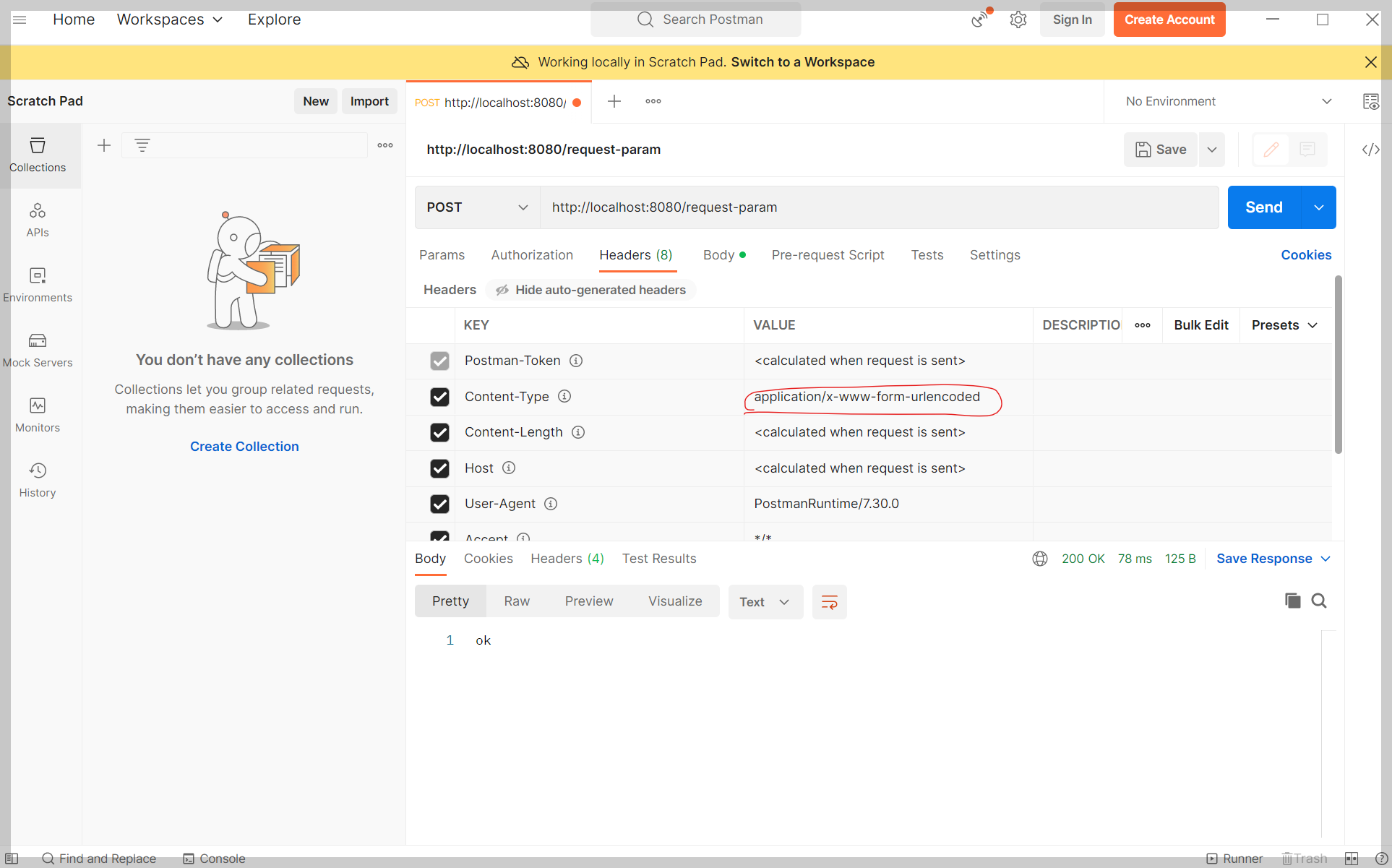Uncheck the Host header checkbox
Screen dimensions: 1392x868
point(439,468)
